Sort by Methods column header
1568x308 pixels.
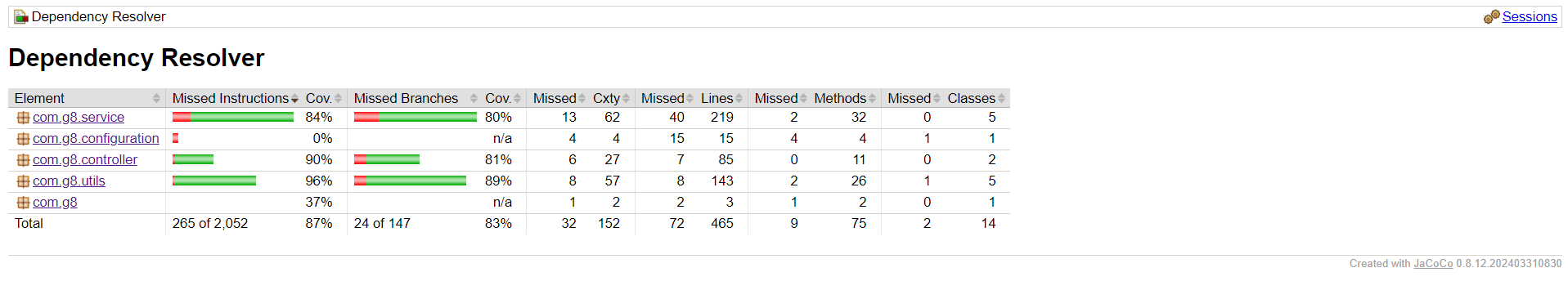[x=843, y=98]
